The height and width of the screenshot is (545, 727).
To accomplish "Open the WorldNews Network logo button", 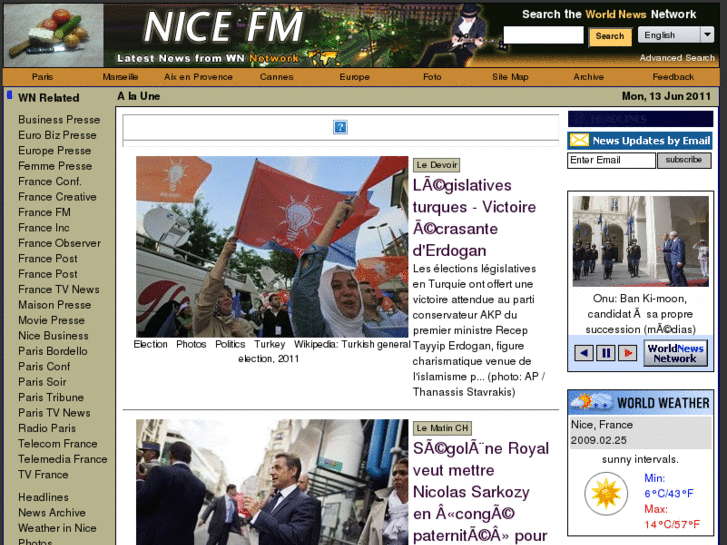I will coord(675,353).
